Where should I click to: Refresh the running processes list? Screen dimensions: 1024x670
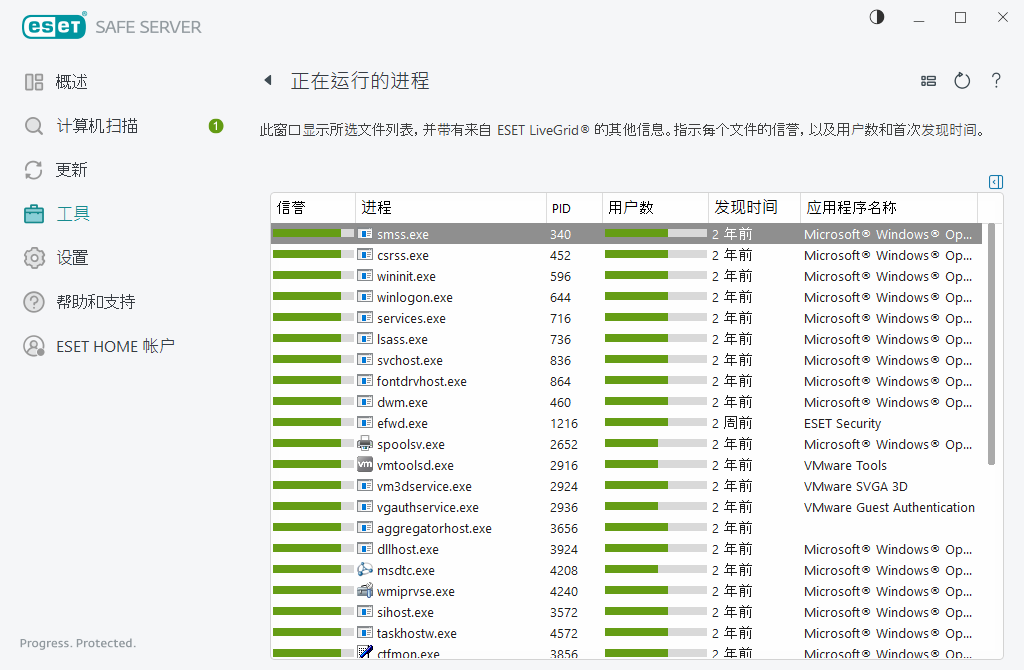tap(962, 81)
